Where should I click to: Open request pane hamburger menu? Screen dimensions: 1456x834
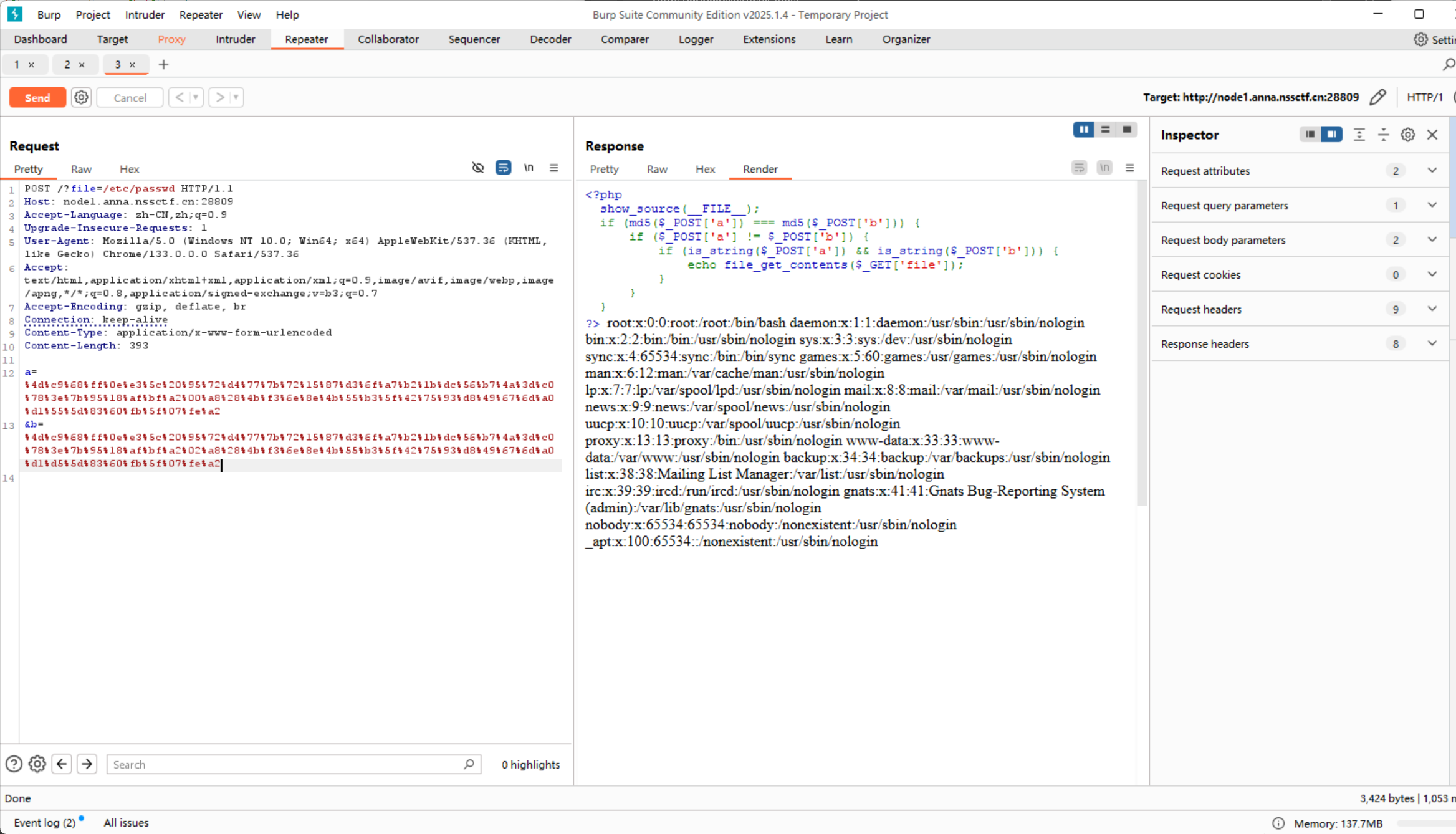pos(553,168)
